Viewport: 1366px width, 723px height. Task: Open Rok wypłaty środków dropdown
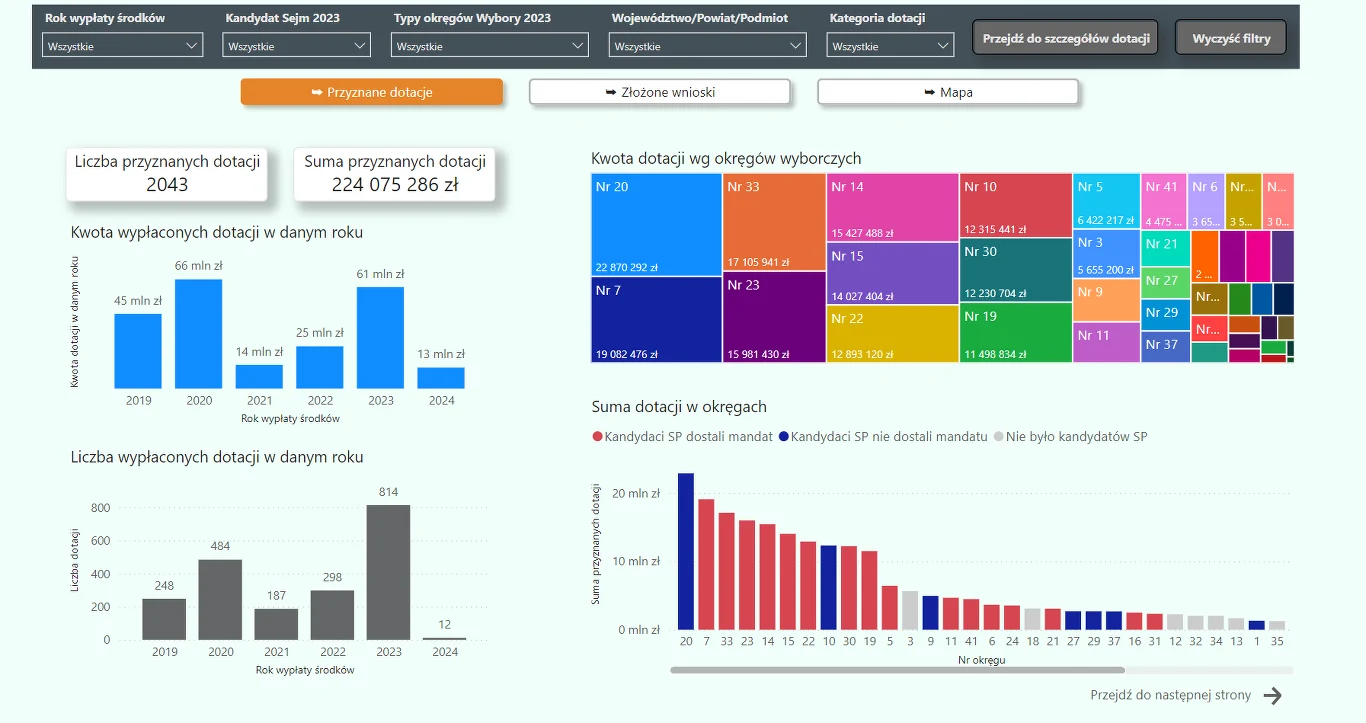pyautogui.click(x=123, y=45)
